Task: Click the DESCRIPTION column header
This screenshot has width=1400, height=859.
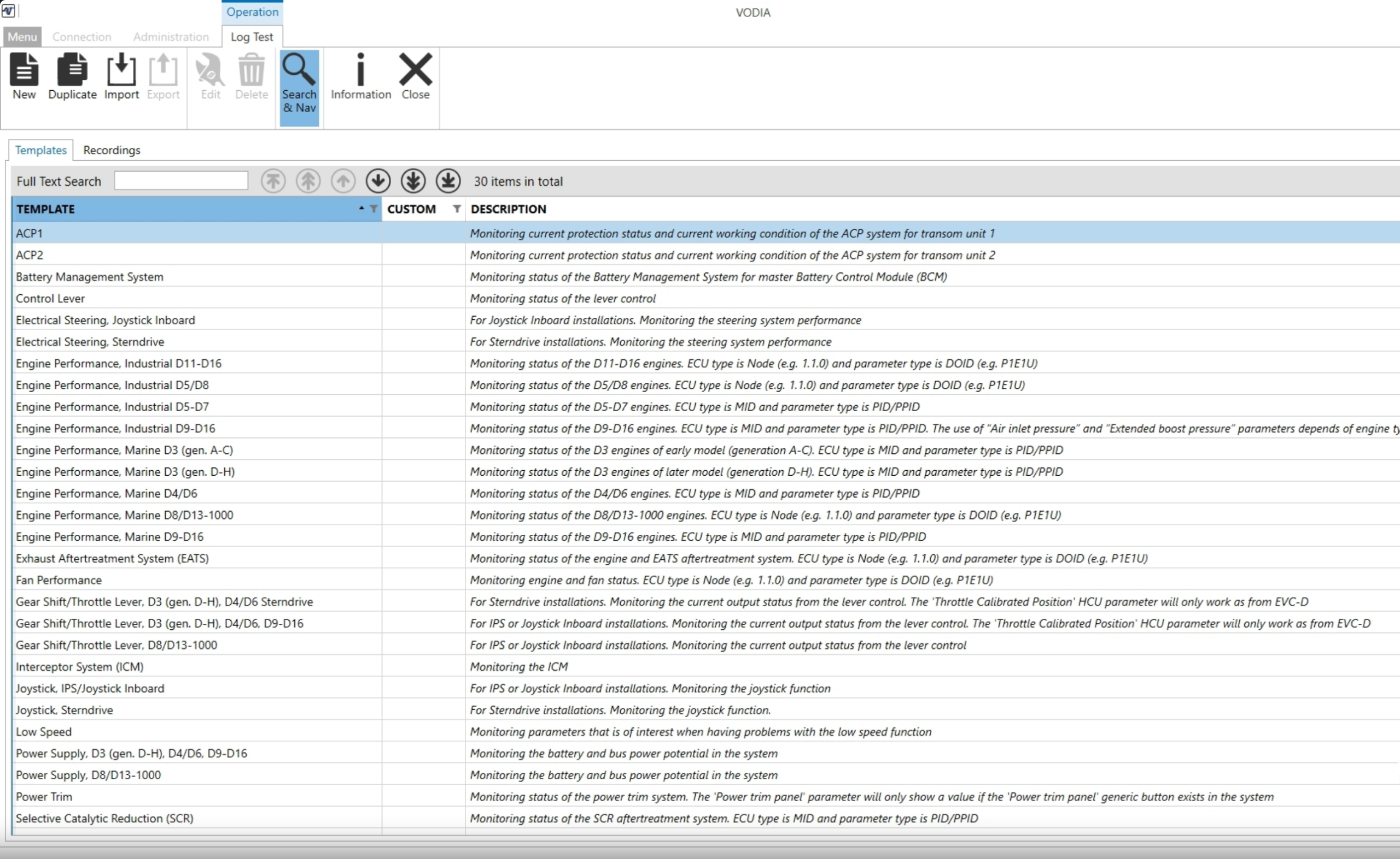Action: coord(508,209)
